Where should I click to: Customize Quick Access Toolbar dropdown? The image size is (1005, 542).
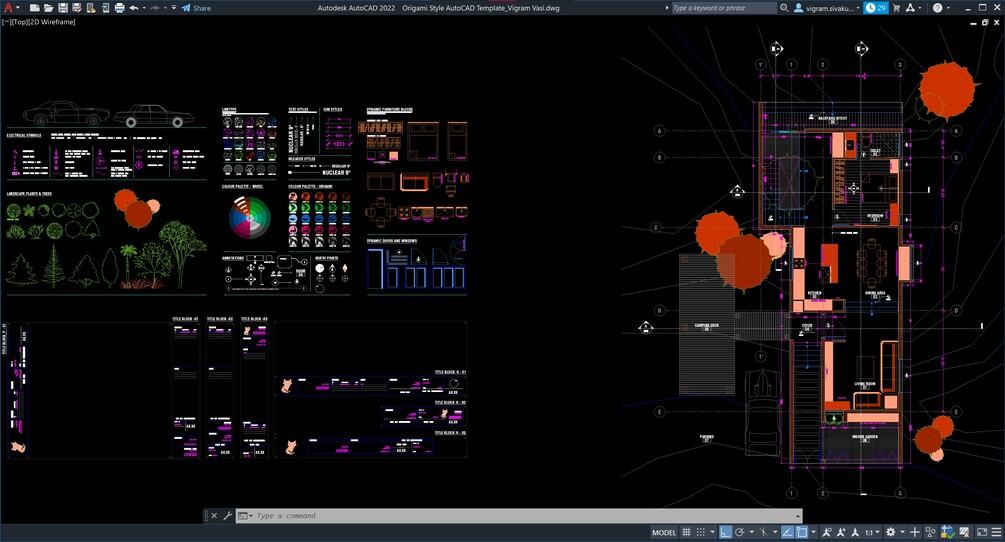(x=174, y=8)
